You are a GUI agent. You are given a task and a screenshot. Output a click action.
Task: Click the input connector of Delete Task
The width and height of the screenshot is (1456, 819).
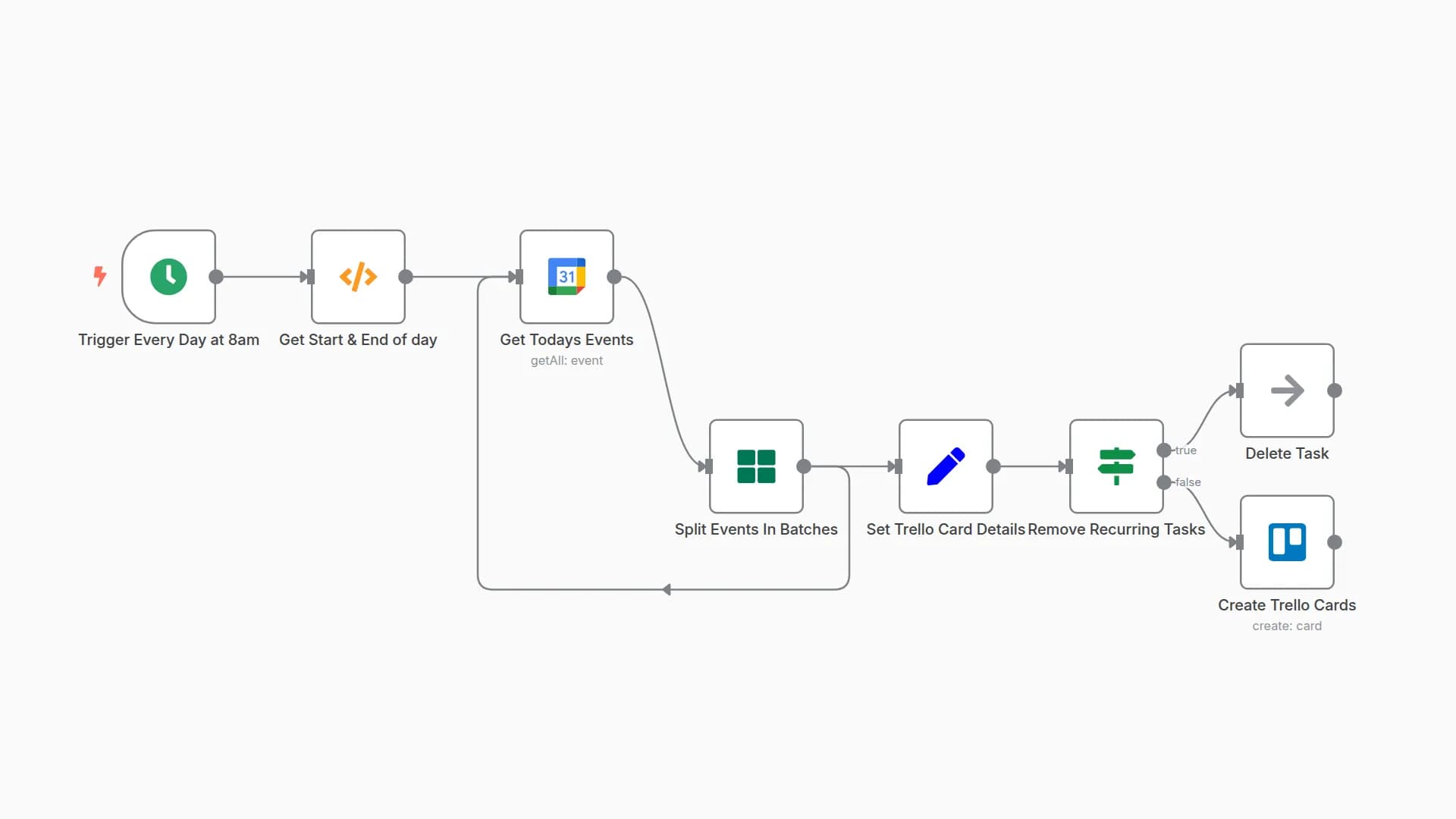1240,391
